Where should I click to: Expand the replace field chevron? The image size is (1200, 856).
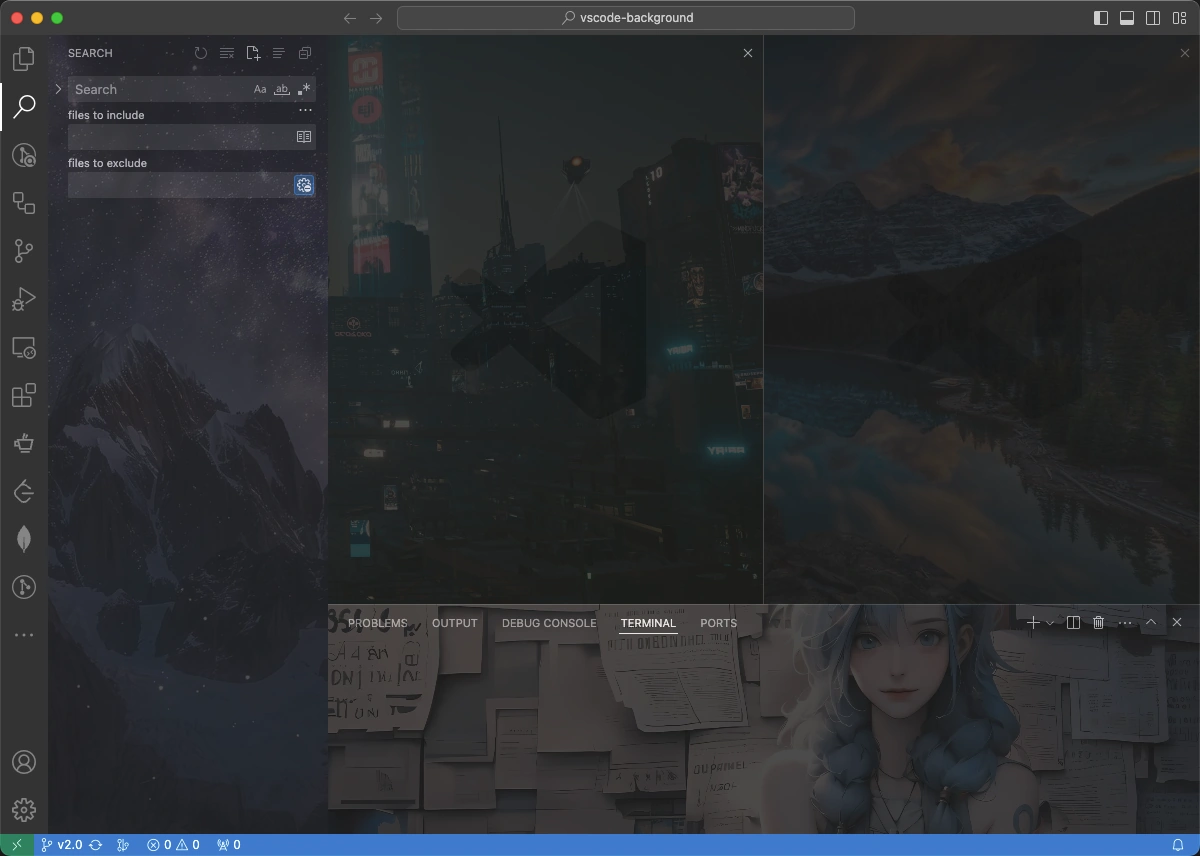(58, 89)
